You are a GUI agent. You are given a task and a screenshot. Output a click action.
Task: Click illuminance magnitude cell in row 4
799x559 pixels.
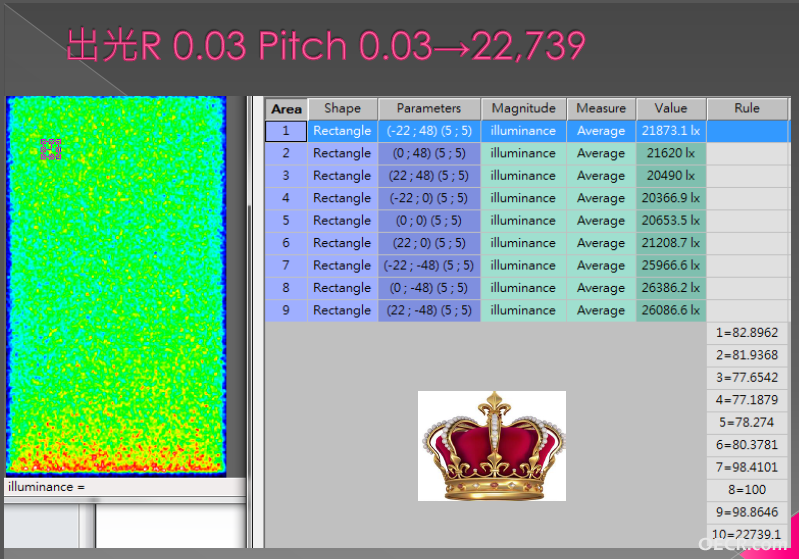click(x=523, y=198)
